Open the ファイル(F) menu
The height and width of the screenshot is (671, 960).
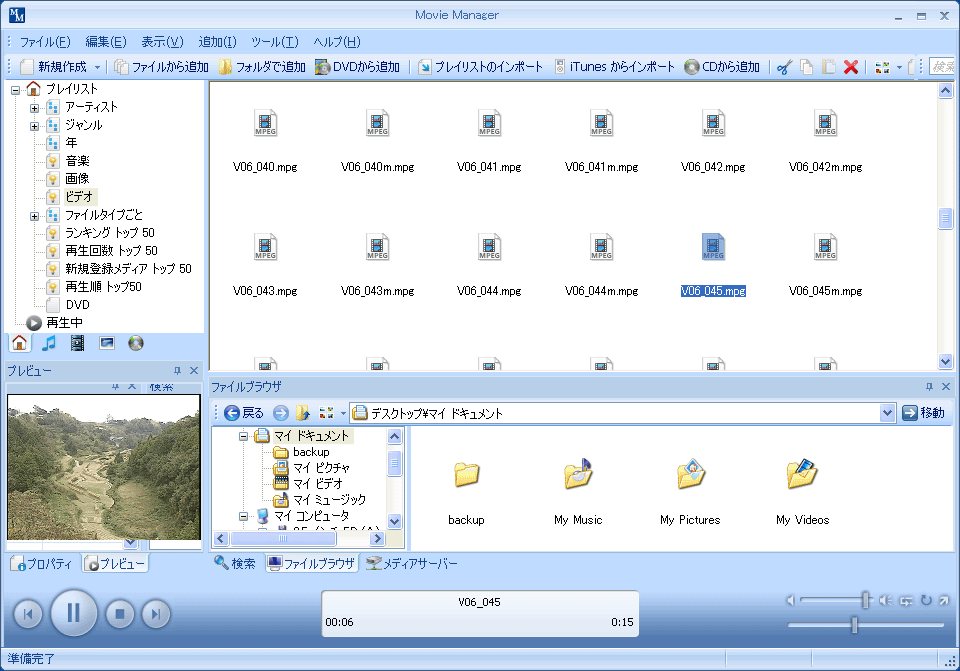pyautogui.click(x=45, y=42)
